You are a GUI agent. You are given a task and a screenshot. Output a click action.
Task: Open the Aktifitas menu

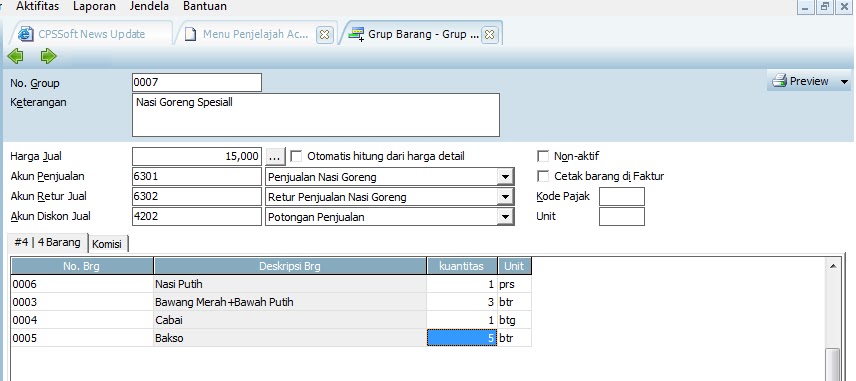point(38,7)
